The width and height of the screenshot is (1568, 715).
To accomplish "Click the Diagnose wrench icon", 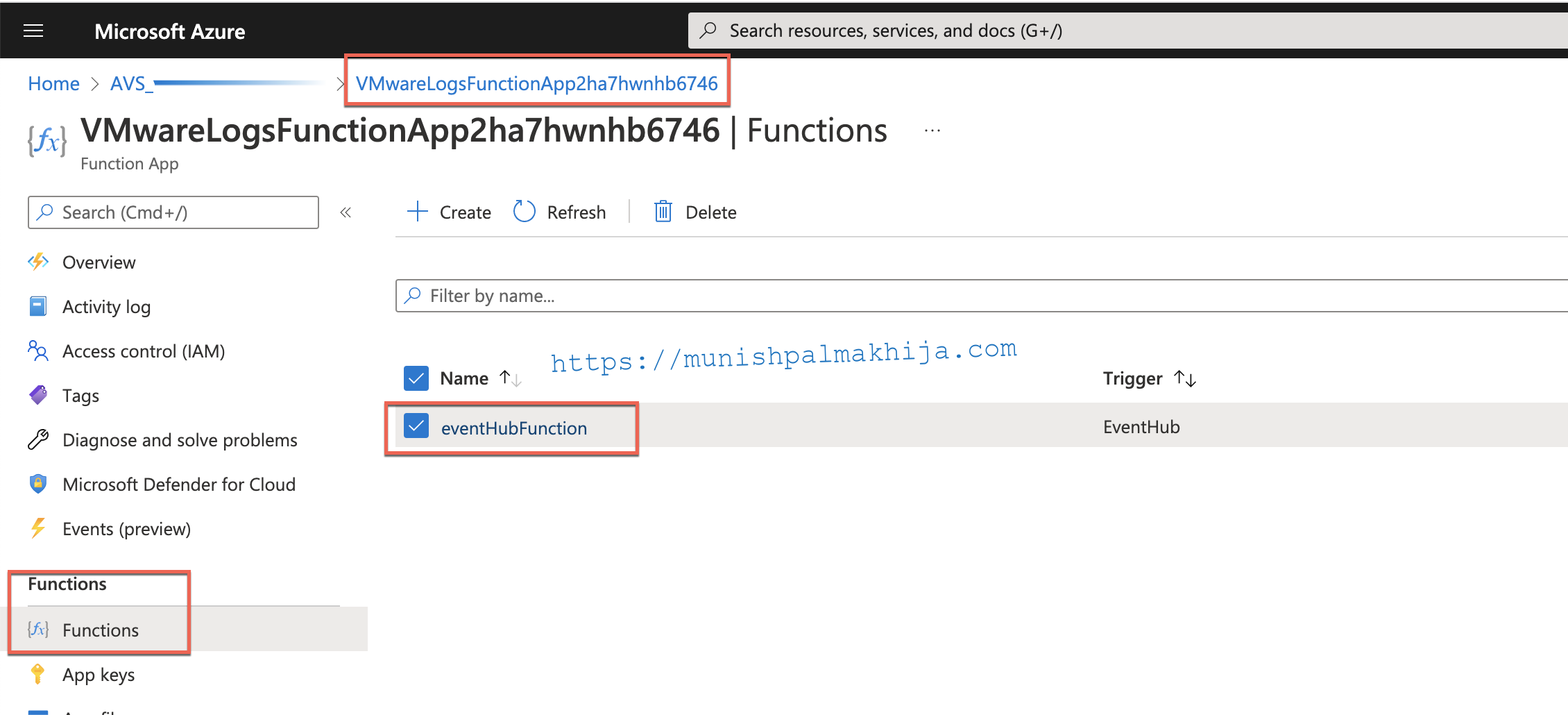I will pyautogui.click(x=38, y=439).
